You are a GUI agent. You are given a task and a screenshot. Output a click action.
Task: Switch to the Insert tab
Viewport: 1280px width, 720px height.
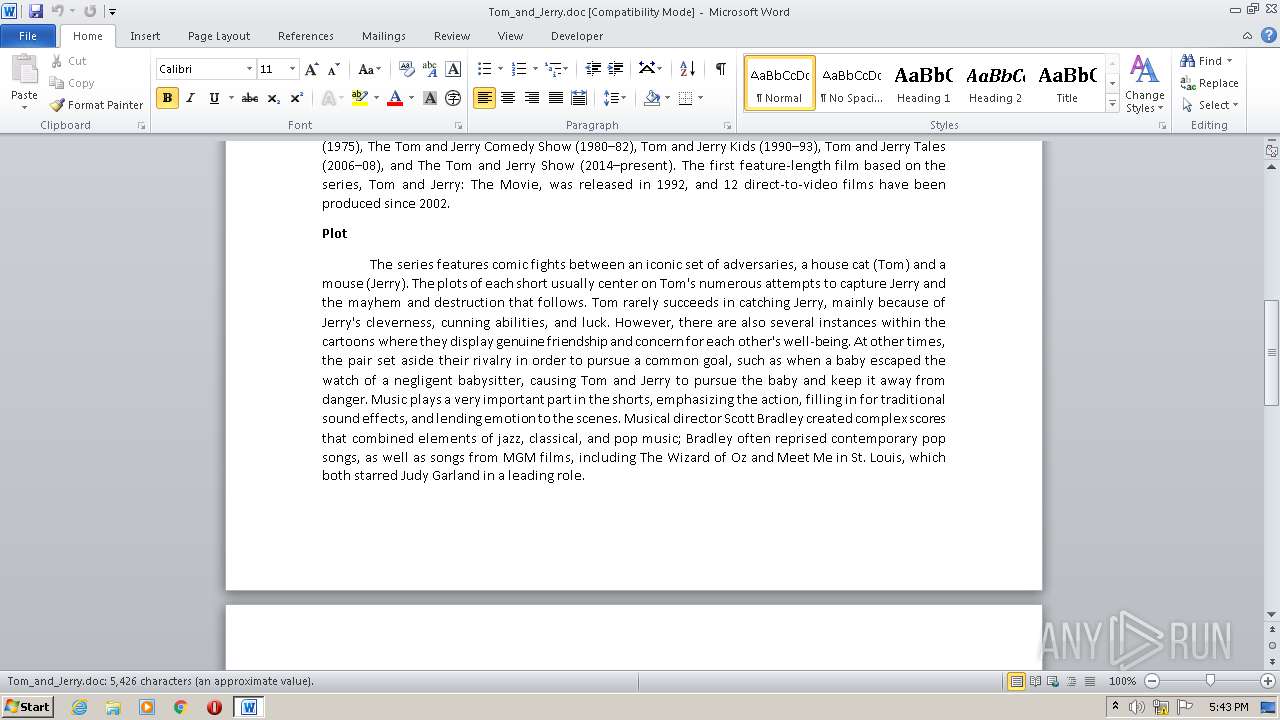[145, 36]
